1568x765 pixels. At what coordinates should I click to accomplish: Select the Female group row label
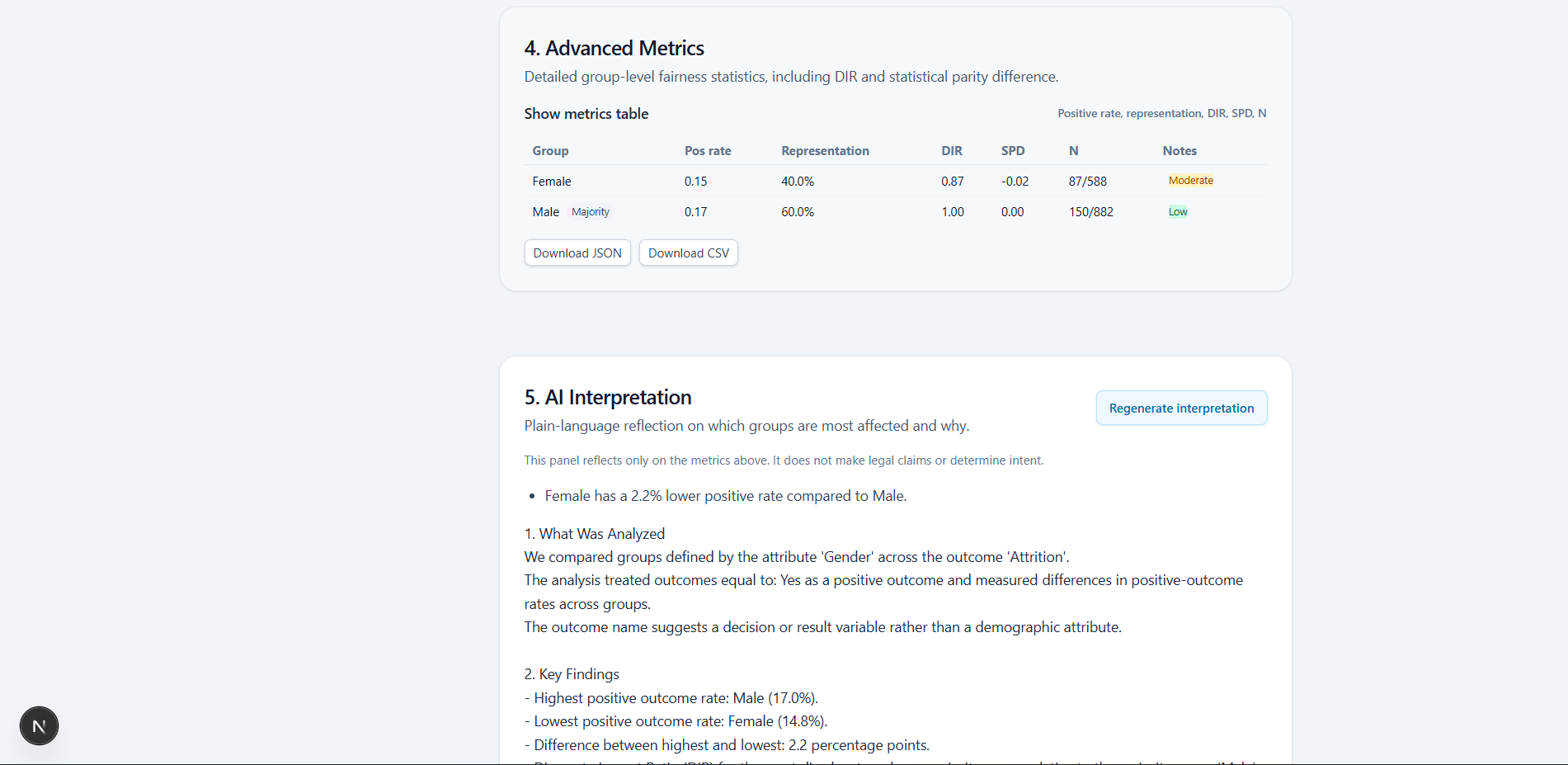(551, 182)
